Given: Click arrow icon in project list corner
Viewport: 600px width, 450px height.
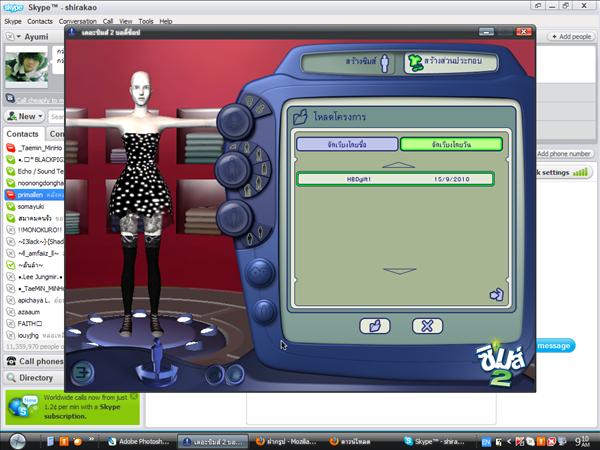Looking at the screenshot, I should [497, 294].
